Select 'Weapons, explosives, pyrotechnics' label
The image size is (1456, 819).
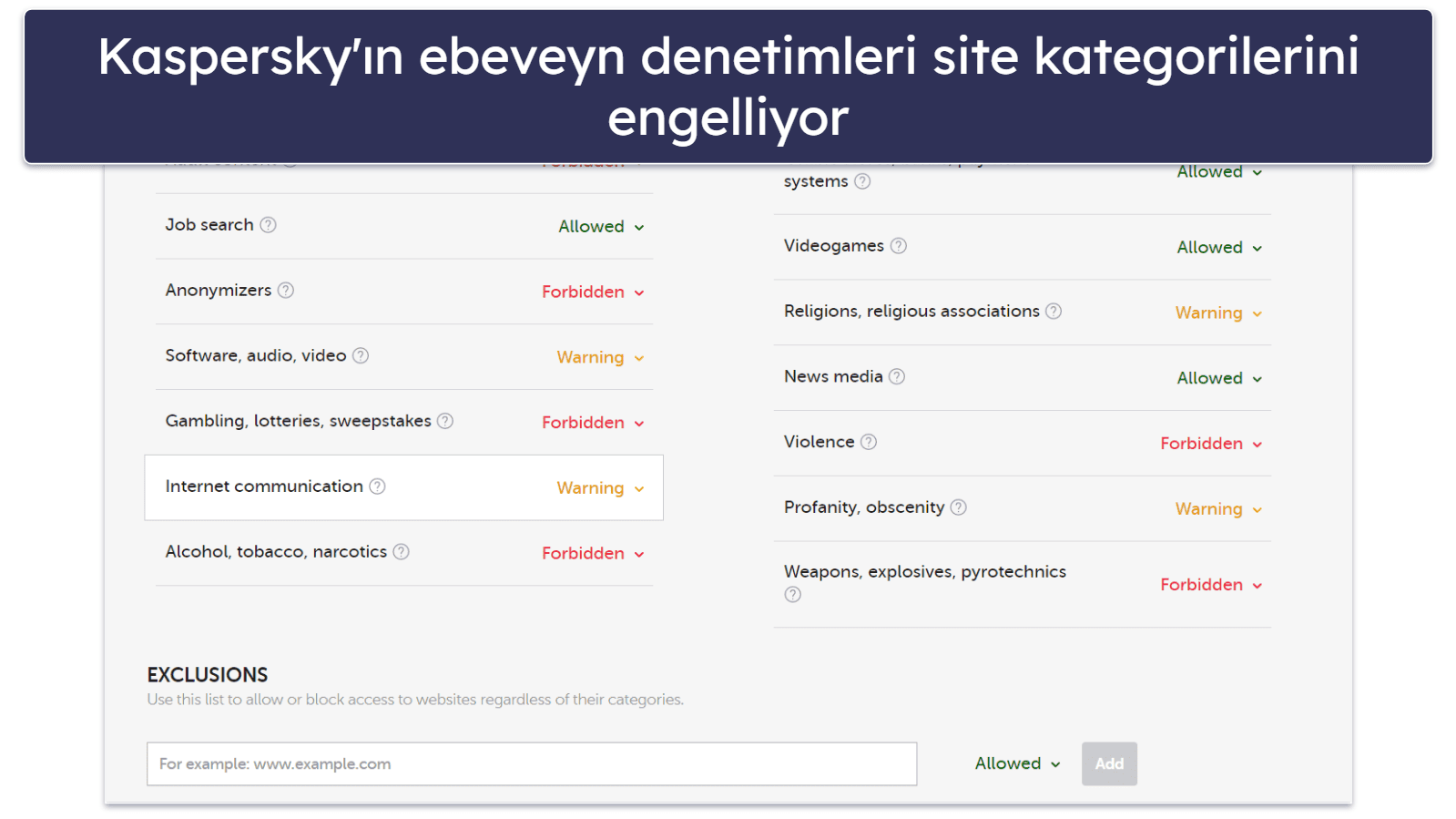(x=925, y=572)
